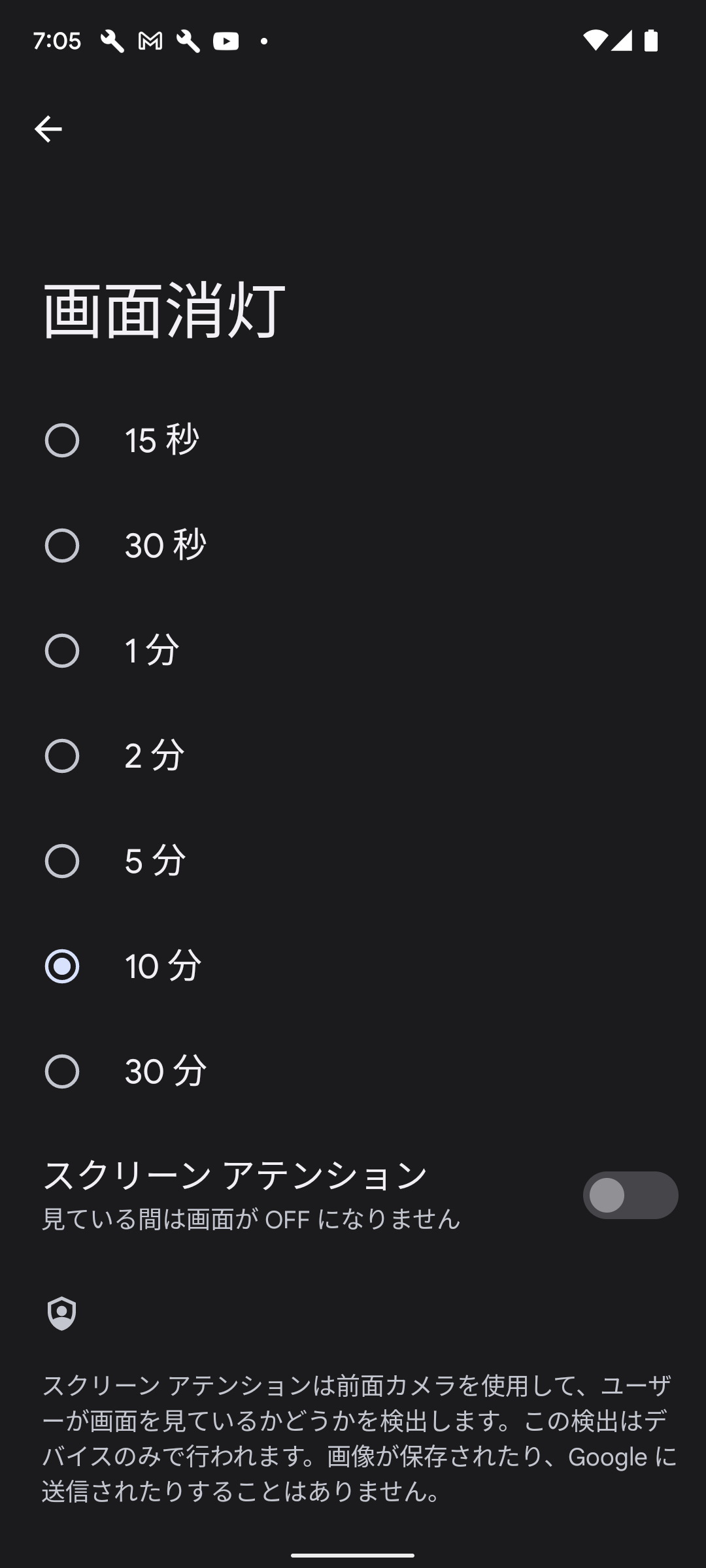Screen dimensions: 706x1568
Task: Tap the mobile signal strength icon
Action: click(x=622, y=41)
